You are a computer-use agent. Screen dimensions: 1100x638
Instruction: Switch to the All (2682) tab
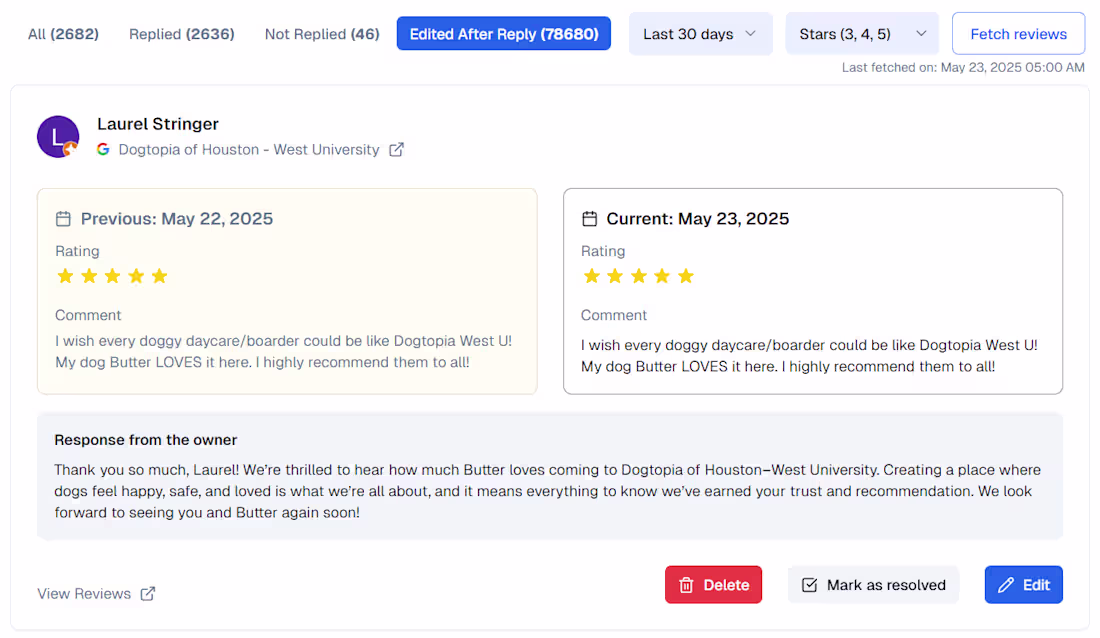click(63, 33)
